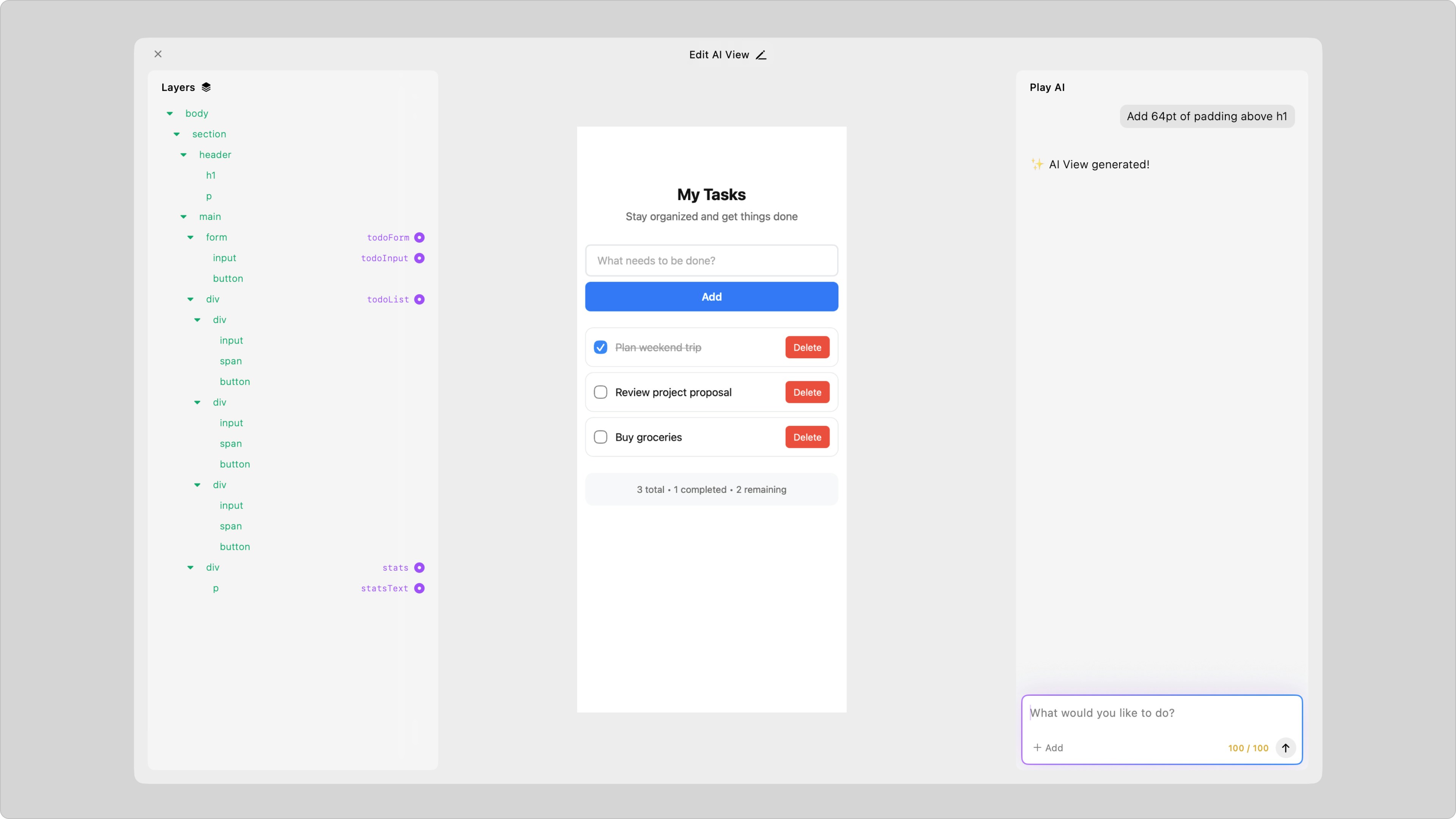The height and width of the screenshot is (819, 1456).
Task: Collapse the body layer tree node
Action: tap(169, 114)
